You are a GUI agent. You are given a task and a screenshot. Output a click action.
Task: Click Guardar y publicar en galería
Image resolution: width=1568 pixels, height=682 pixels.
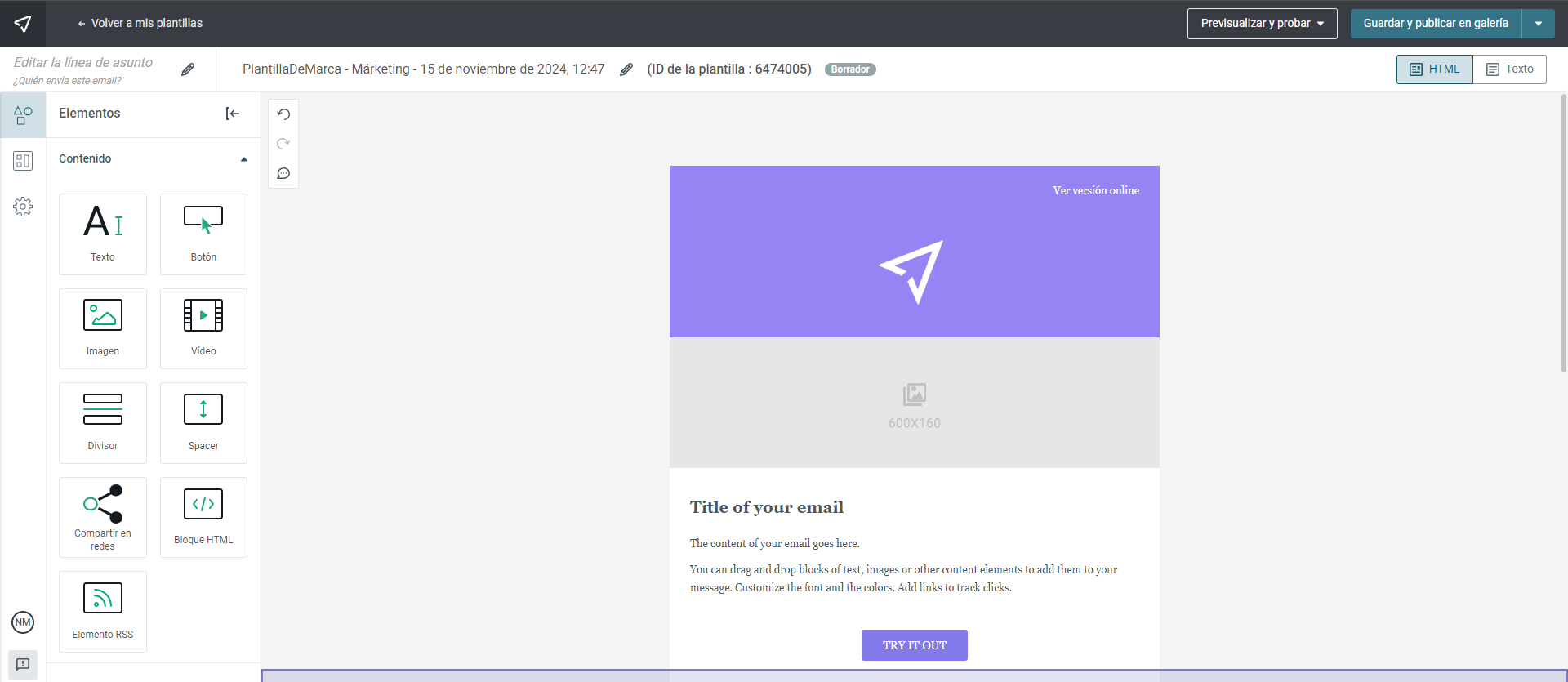1436,24
